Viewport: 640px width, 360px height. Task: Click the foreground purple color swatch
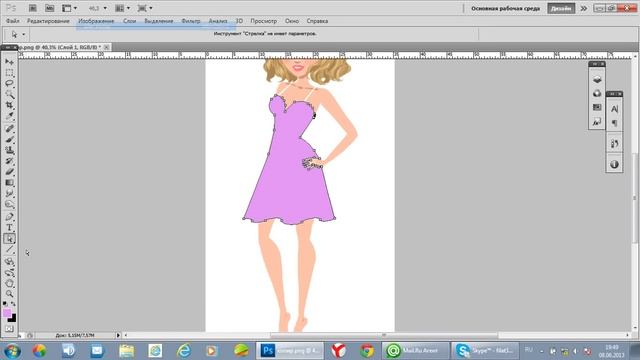click(x=7, y=313)
